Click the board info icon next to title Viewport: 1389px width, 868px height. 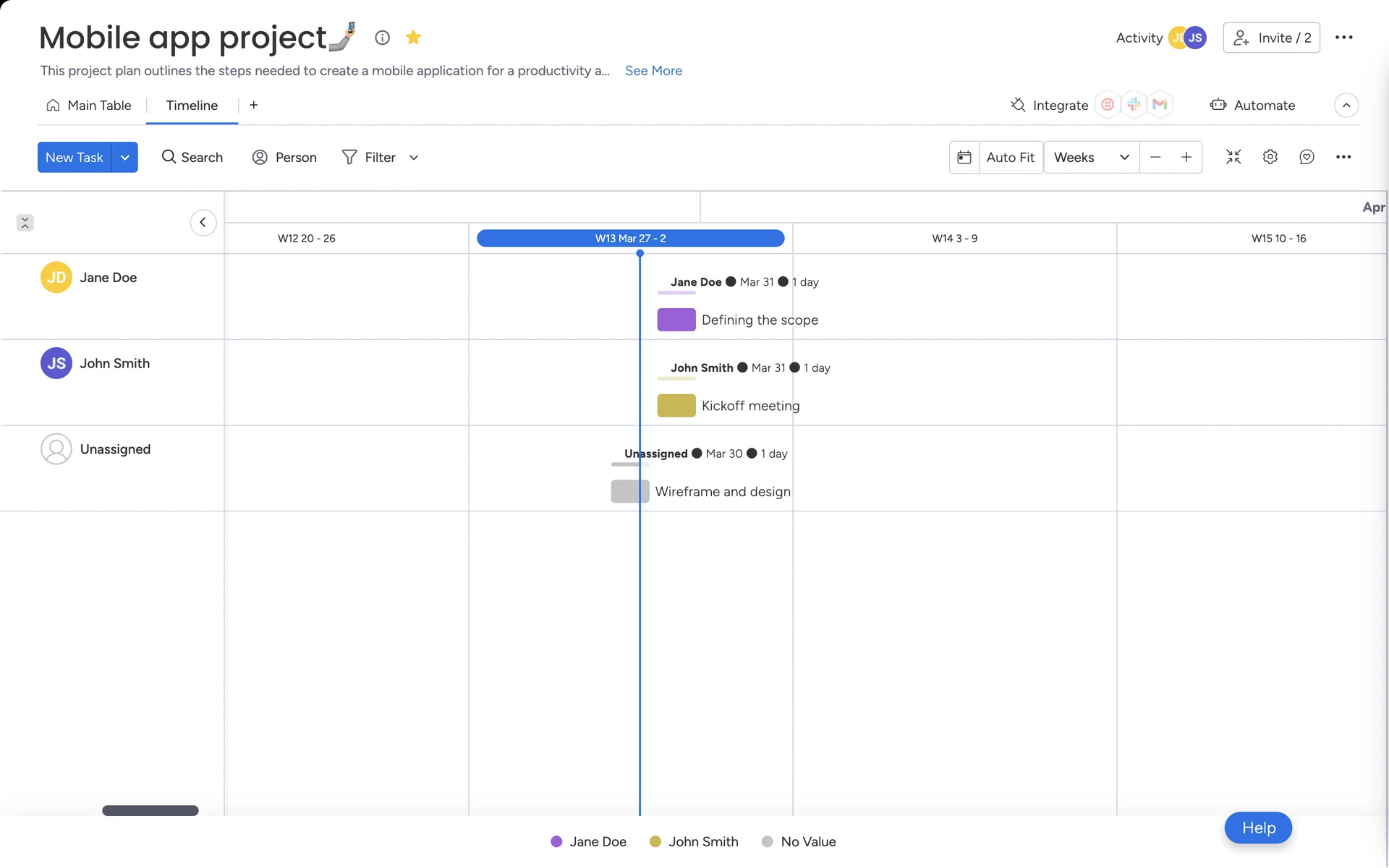(382, 38)
